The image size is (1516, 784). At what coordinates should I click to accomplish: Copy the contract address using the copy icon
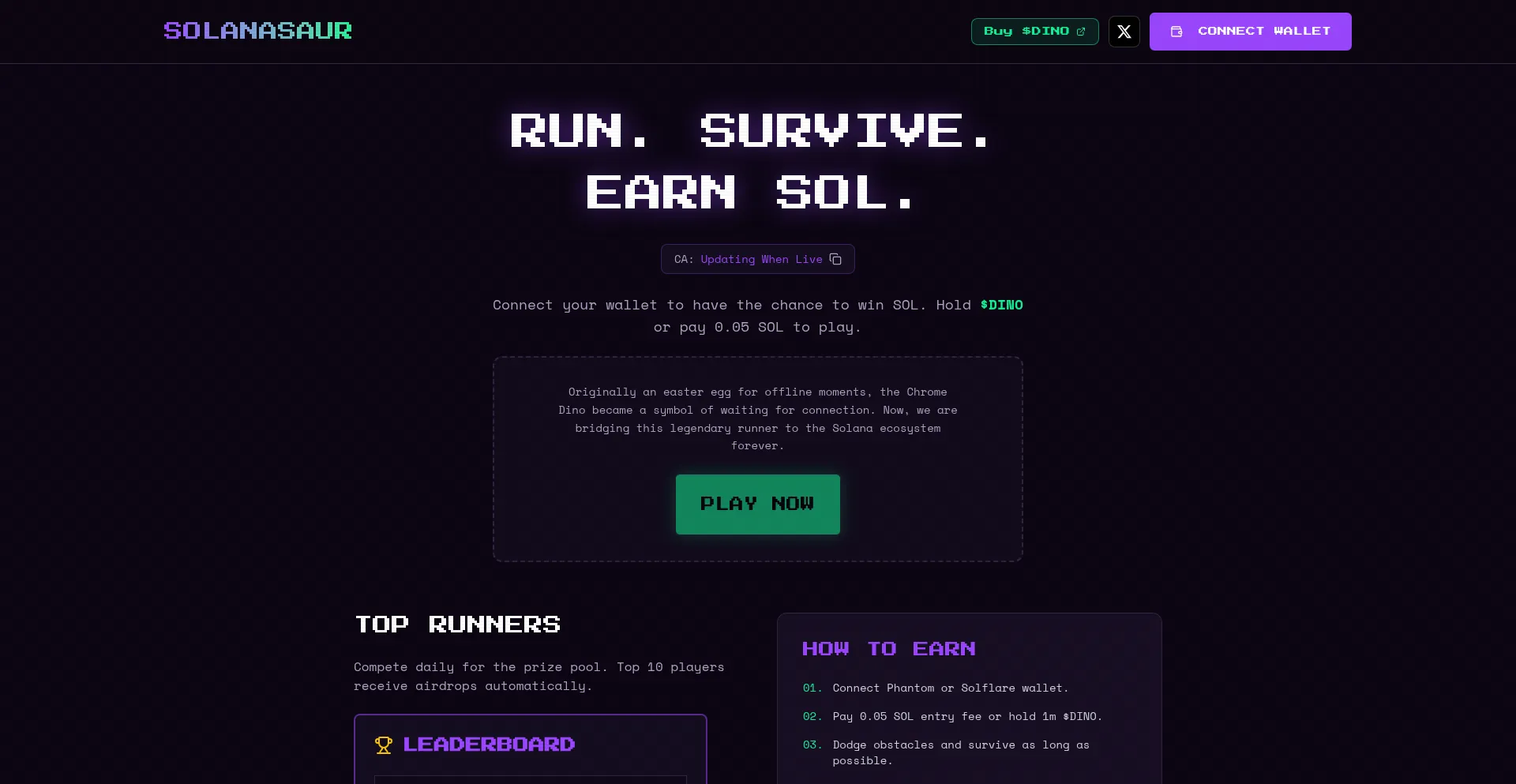(x=835, y=259)
